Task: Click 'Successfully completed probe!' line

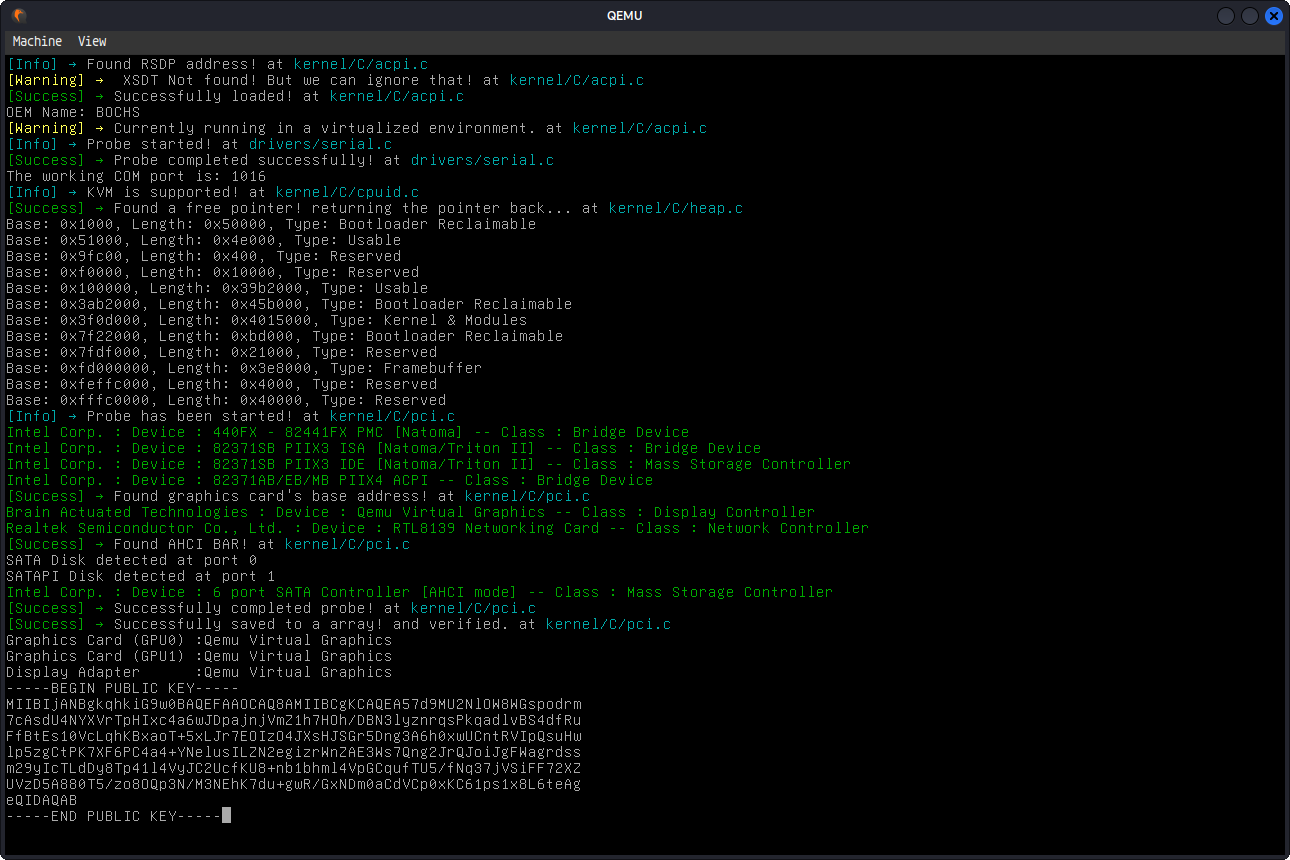Action: point(271,608)
